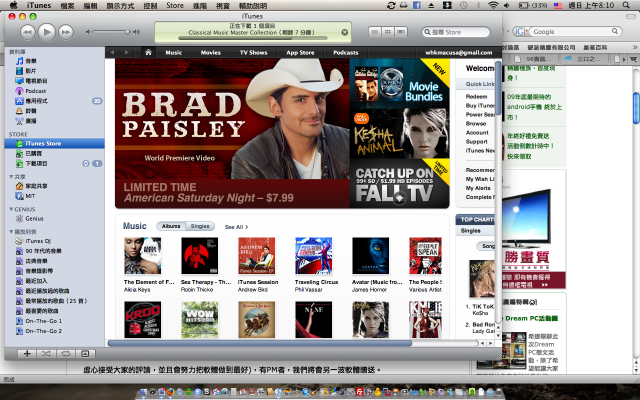Open the Podcasts store tab
The width and height of the screenshot is (640, 400).
point(346,53)
